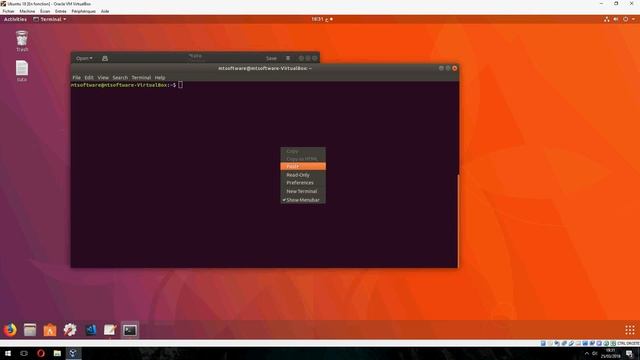The height and width of the screenshot is (360, 640).
Task: Select Preferences in the context menu
Action: [x=303, y=183]
